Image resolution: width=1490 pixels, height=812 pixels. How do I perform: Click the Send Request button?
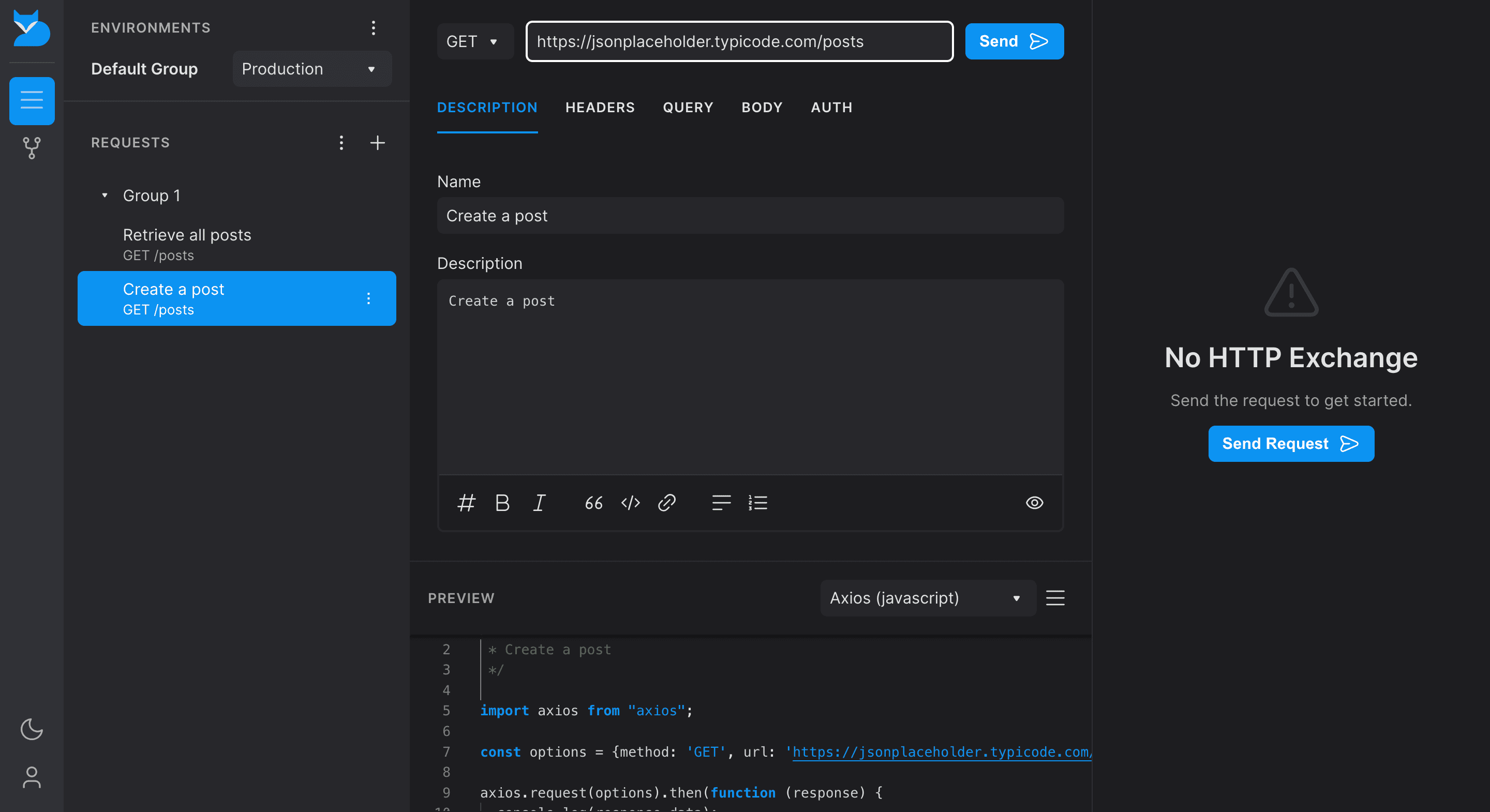(x=1291, y=444)
